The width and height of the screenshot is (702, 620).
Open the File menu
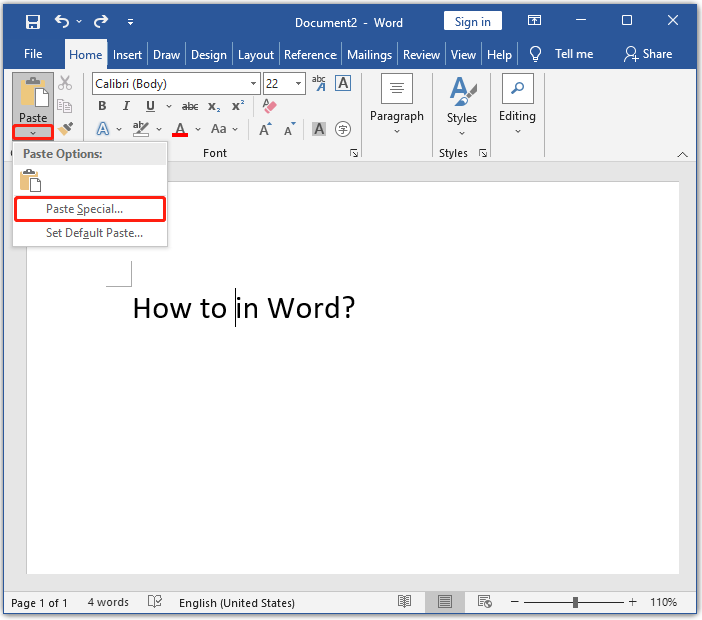pyautogui.click(x=33, y=54)
